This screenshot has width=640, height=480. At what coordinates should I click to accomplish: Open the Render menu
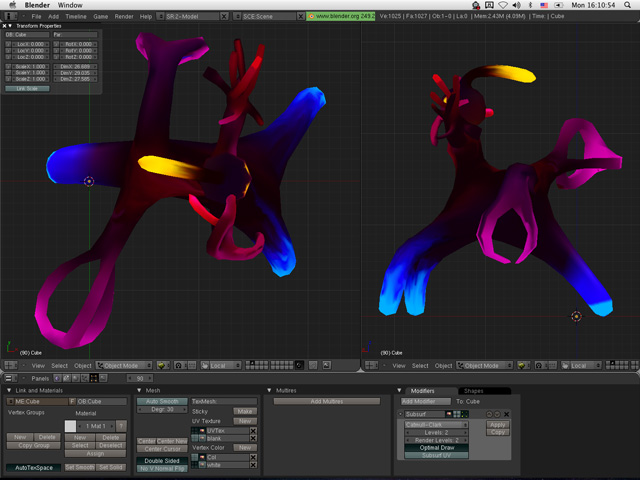124,17
